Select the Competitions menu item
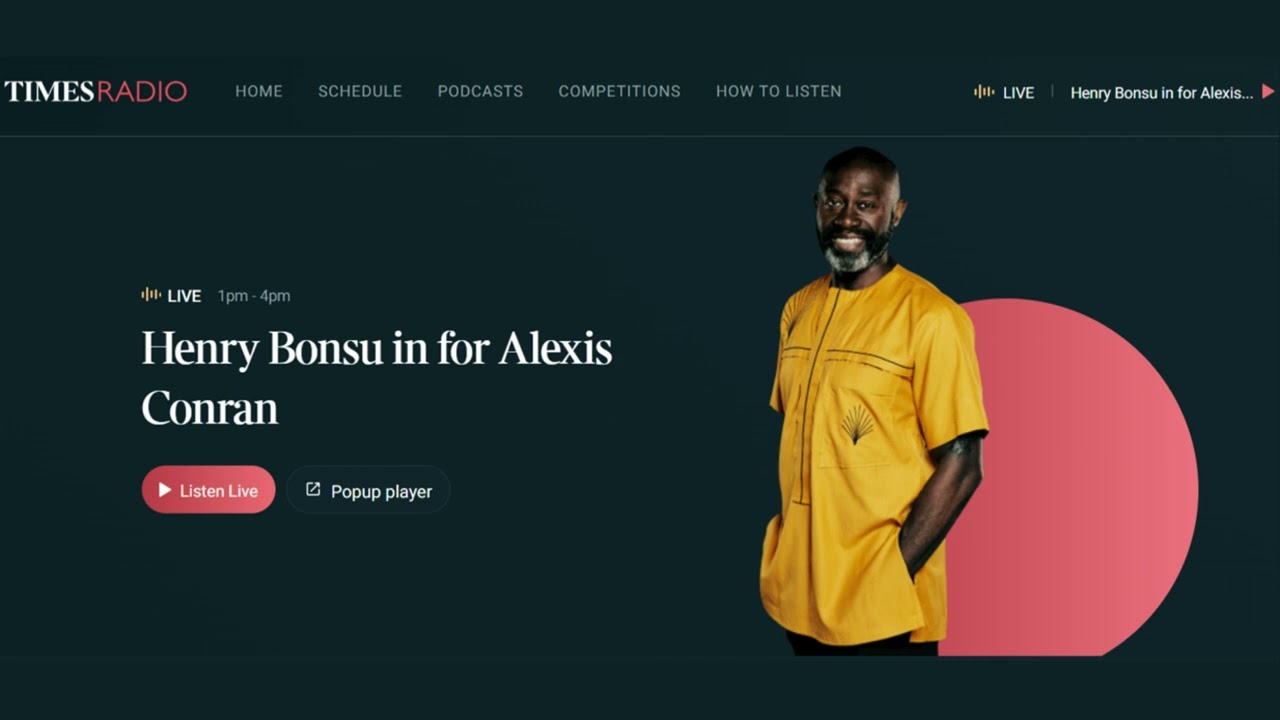 [619, 91]
